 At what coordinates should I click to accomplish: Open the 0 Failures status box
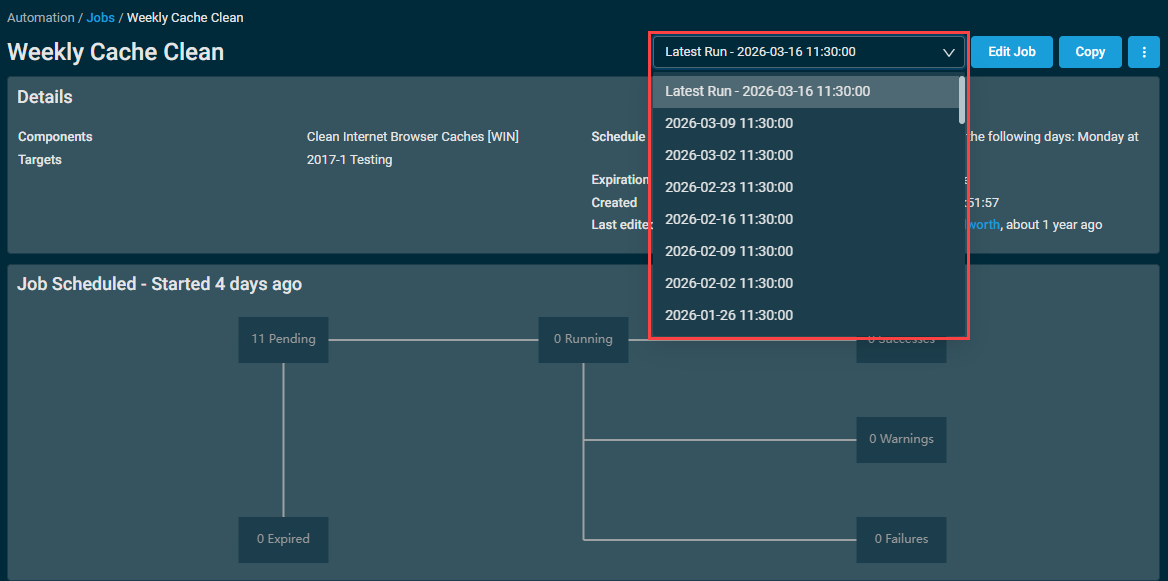901,539
